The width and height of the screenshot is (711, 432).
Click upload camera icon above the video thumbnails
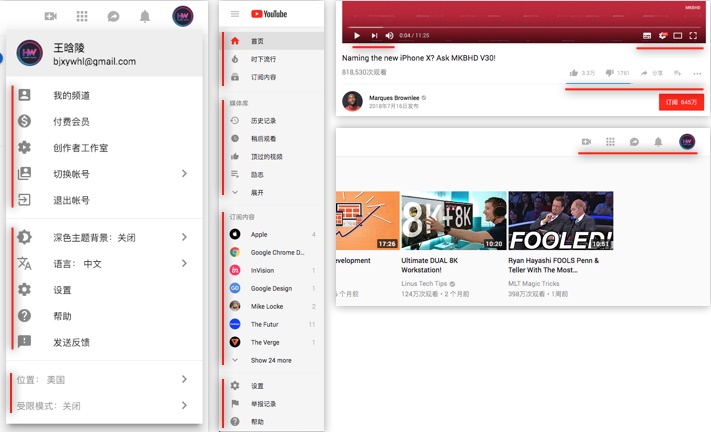[586, 142]
